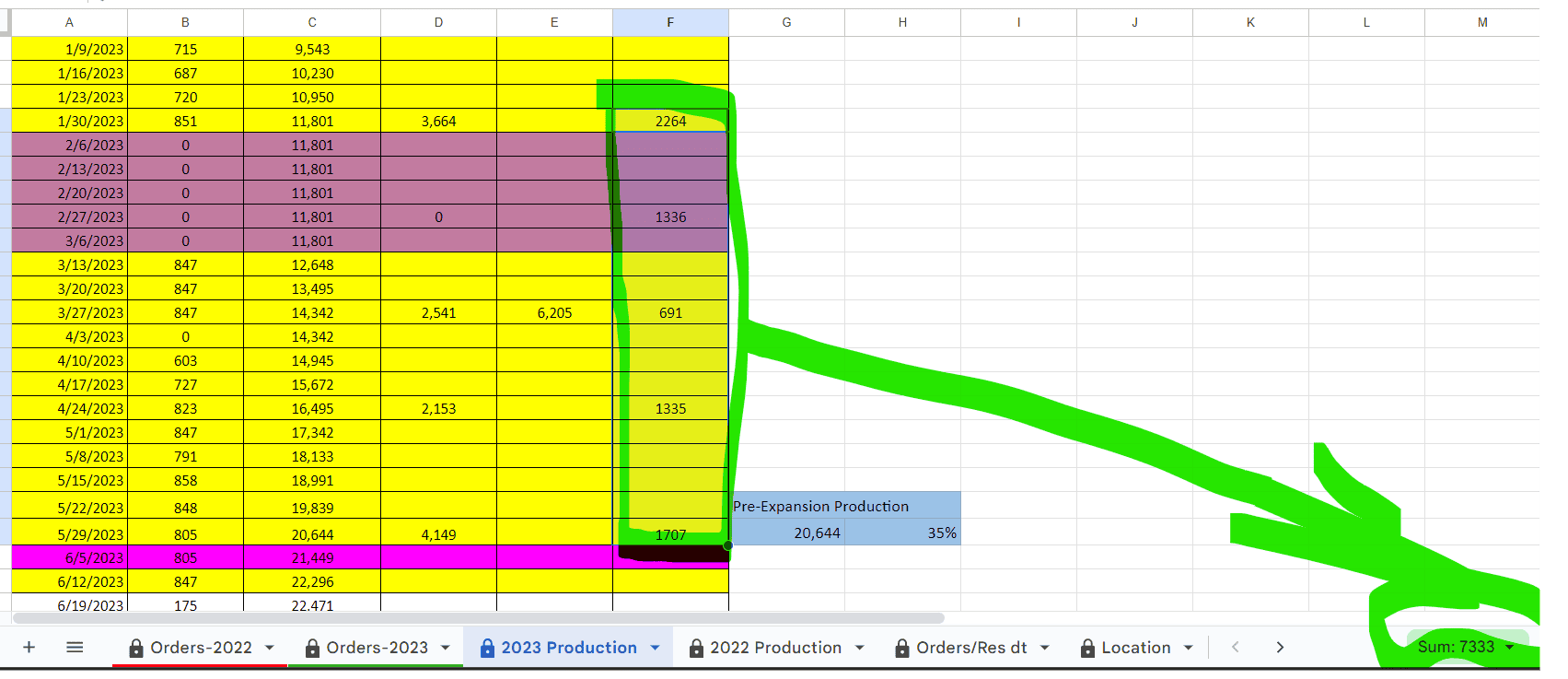Click the lock icon on Orders-2022 tab
The height and width of the screenshot is (679, 1568).
(x=136, y=648)
